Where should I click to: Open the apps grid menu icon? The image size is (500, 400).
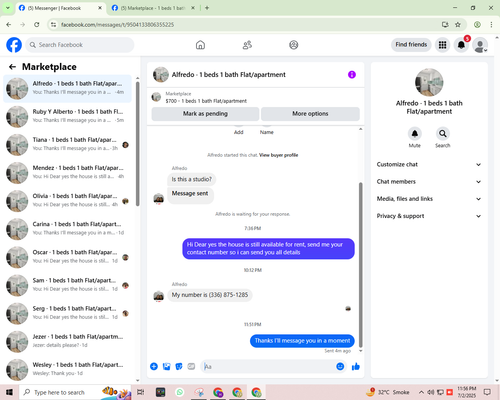pos(442,45)
